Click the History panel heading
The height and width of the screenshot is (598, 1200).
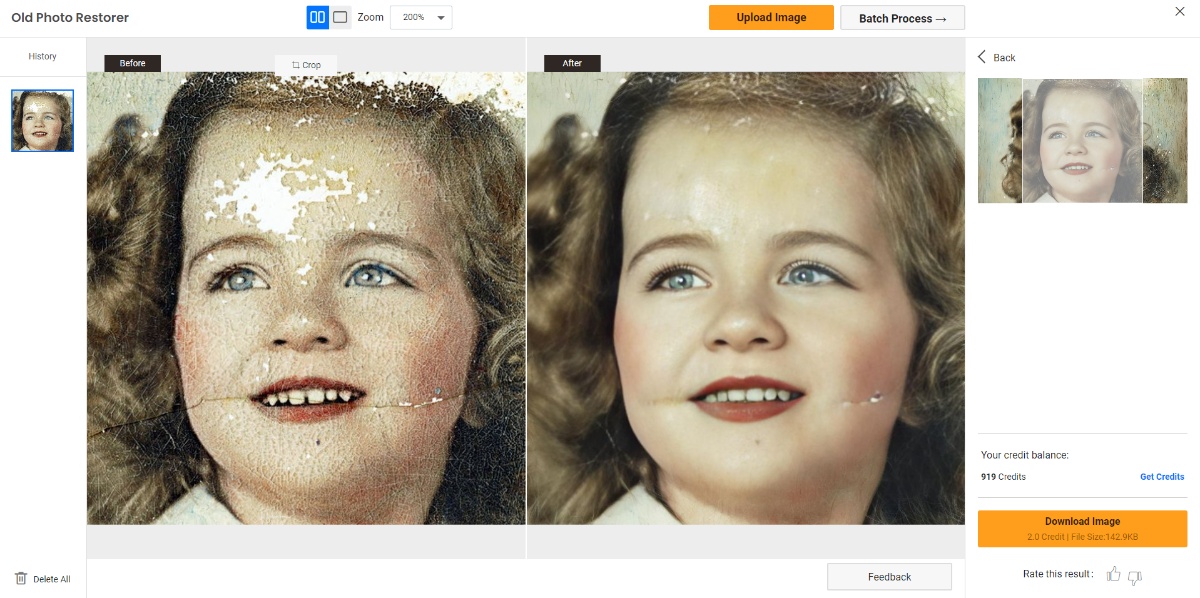[42, 56]
